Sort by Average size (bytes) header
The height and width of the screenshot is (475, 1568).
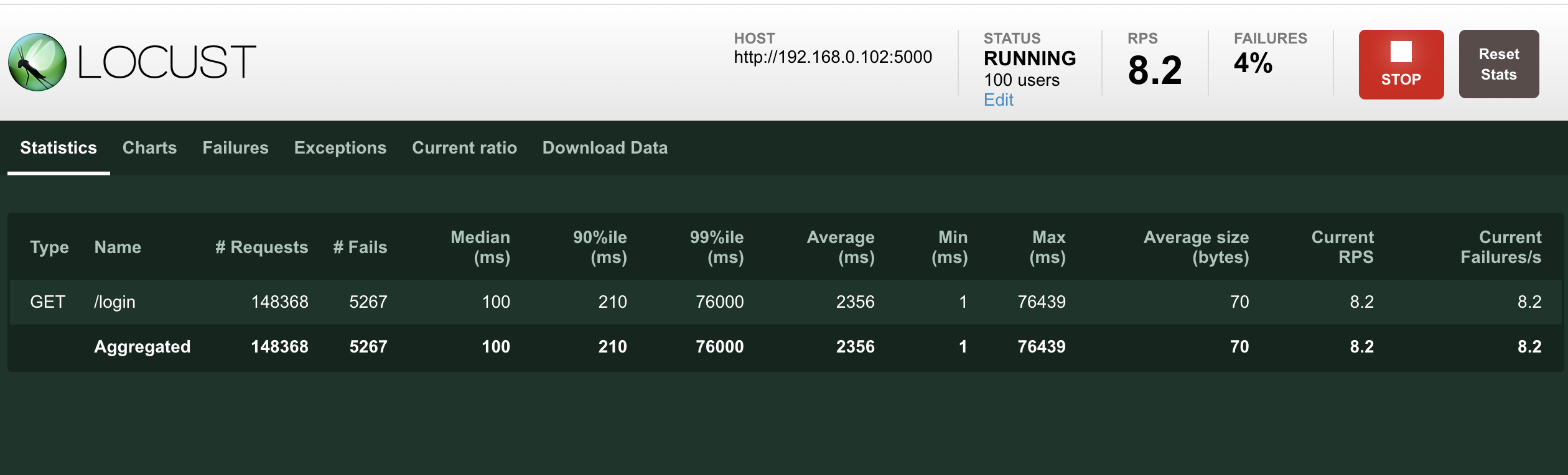pos(1196,247)
